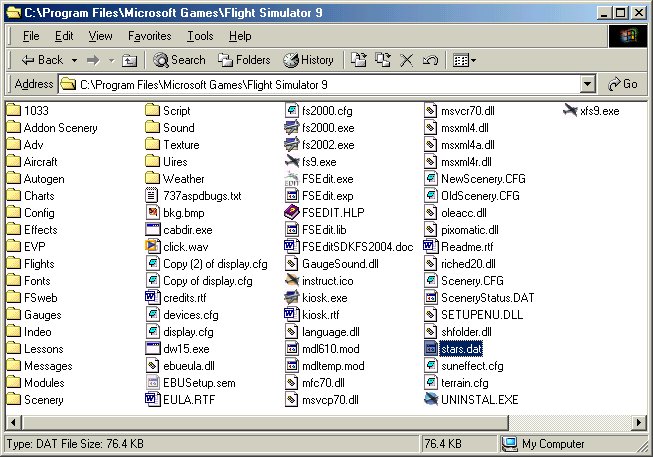Select the fs2000.exe icon

292,127
